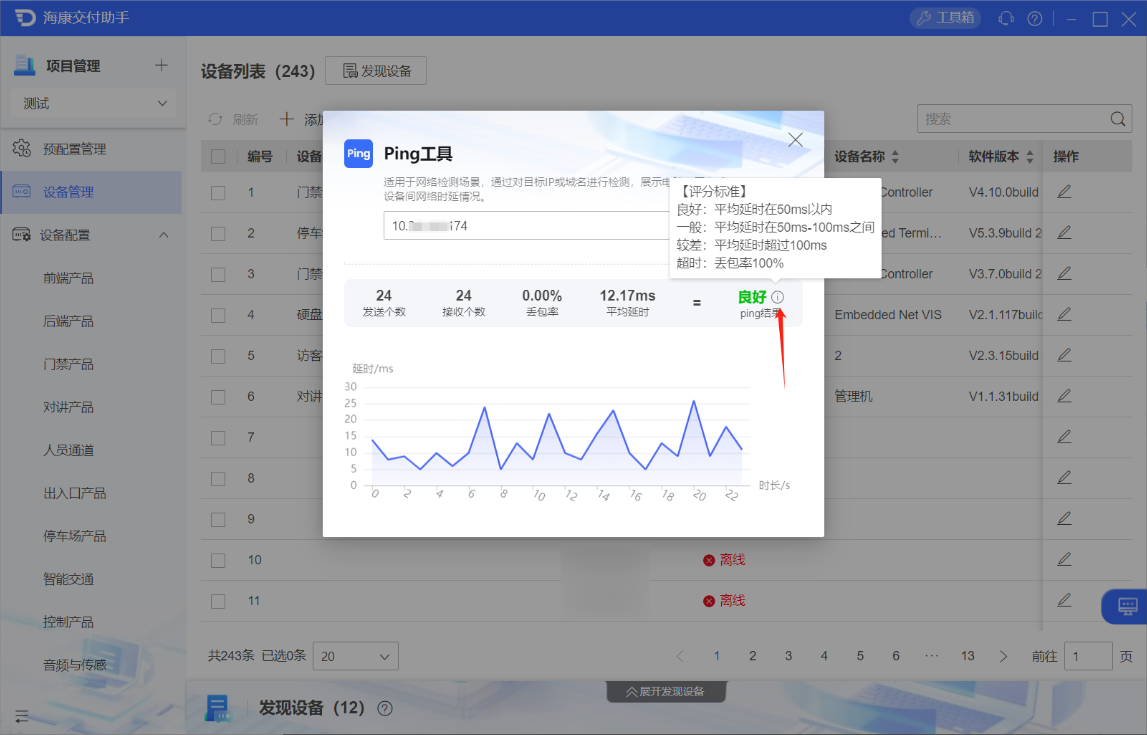Check the row 2 checkbox

click(218, 233)
